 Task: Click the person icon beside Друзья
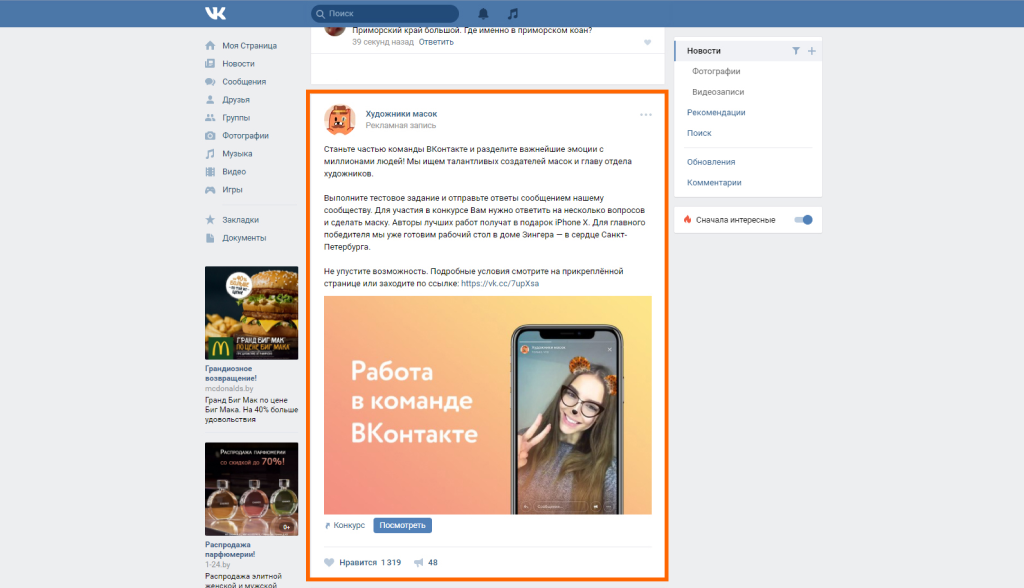(x=210, y=100)
